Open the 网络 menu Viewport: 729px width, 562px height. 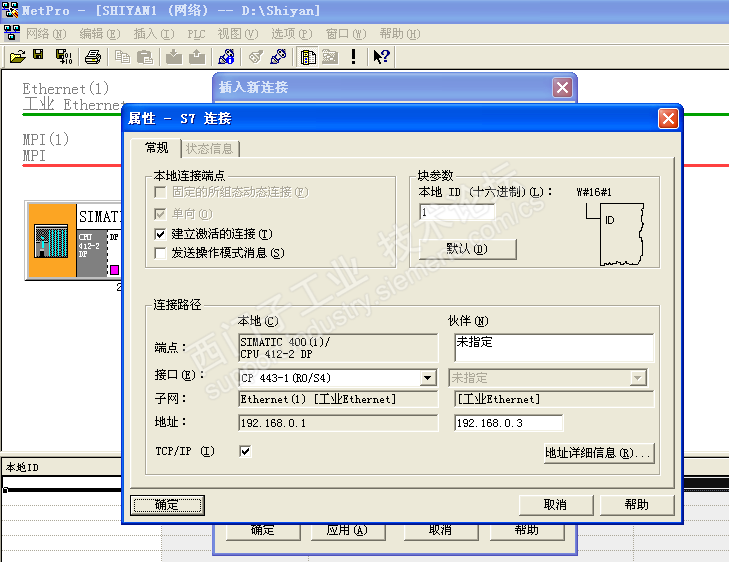(46, 34)
